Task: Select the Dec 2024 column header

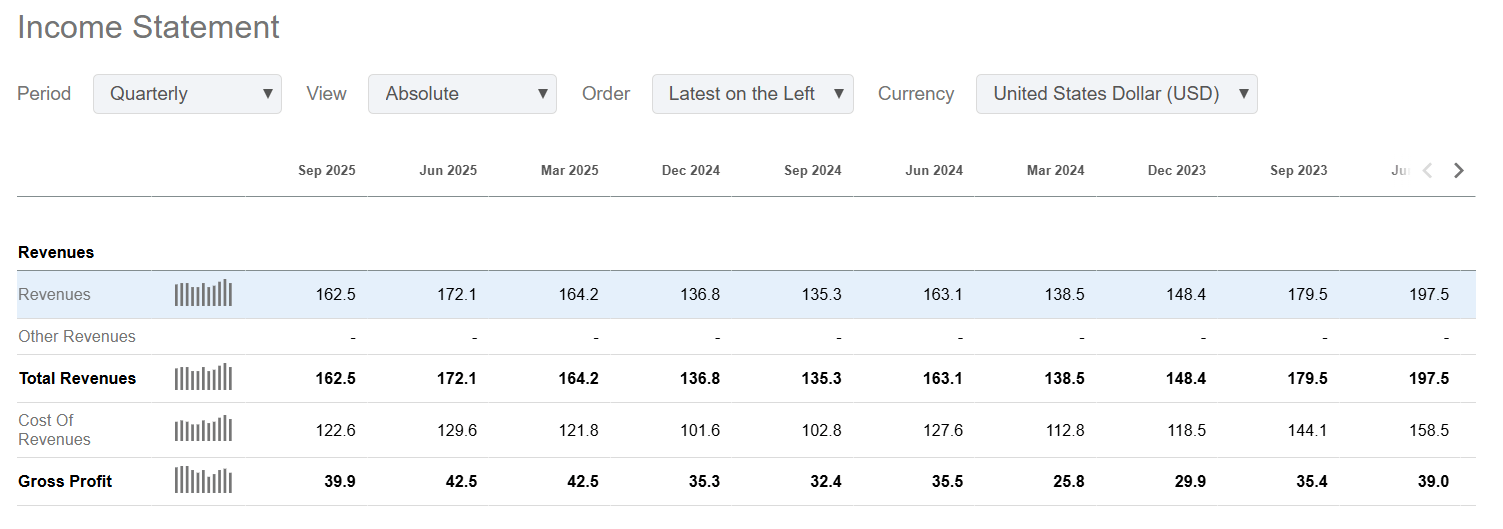Action: (x=690, y=171)
